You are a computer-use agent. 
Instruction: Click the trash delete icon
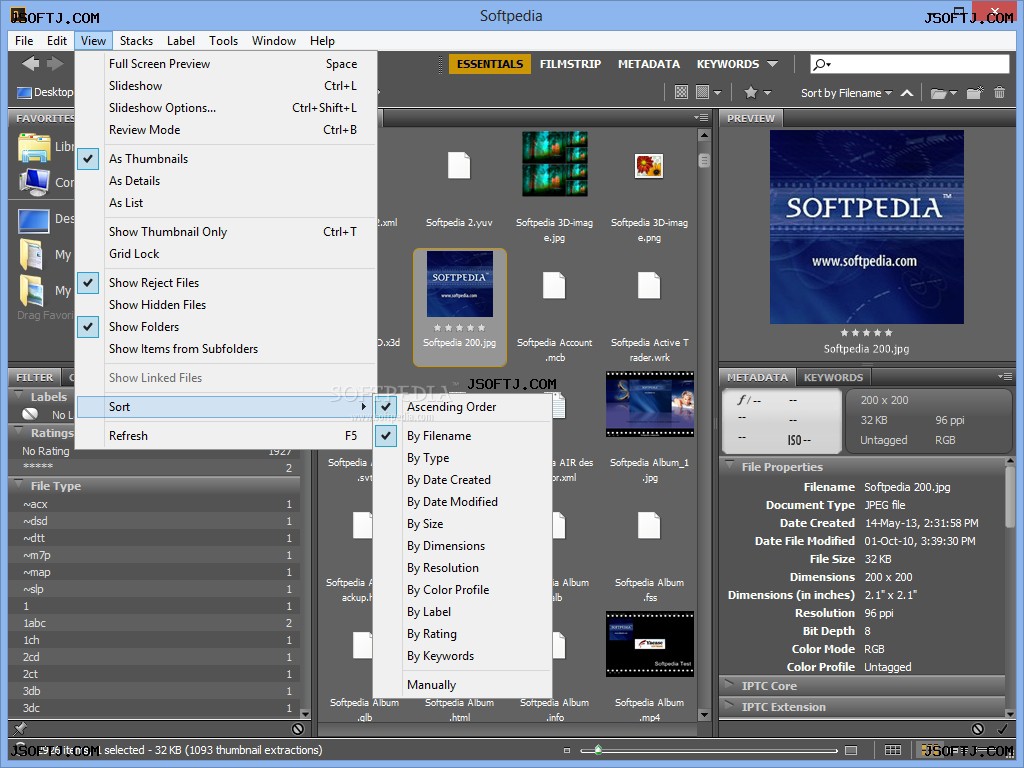coord(999,92)
